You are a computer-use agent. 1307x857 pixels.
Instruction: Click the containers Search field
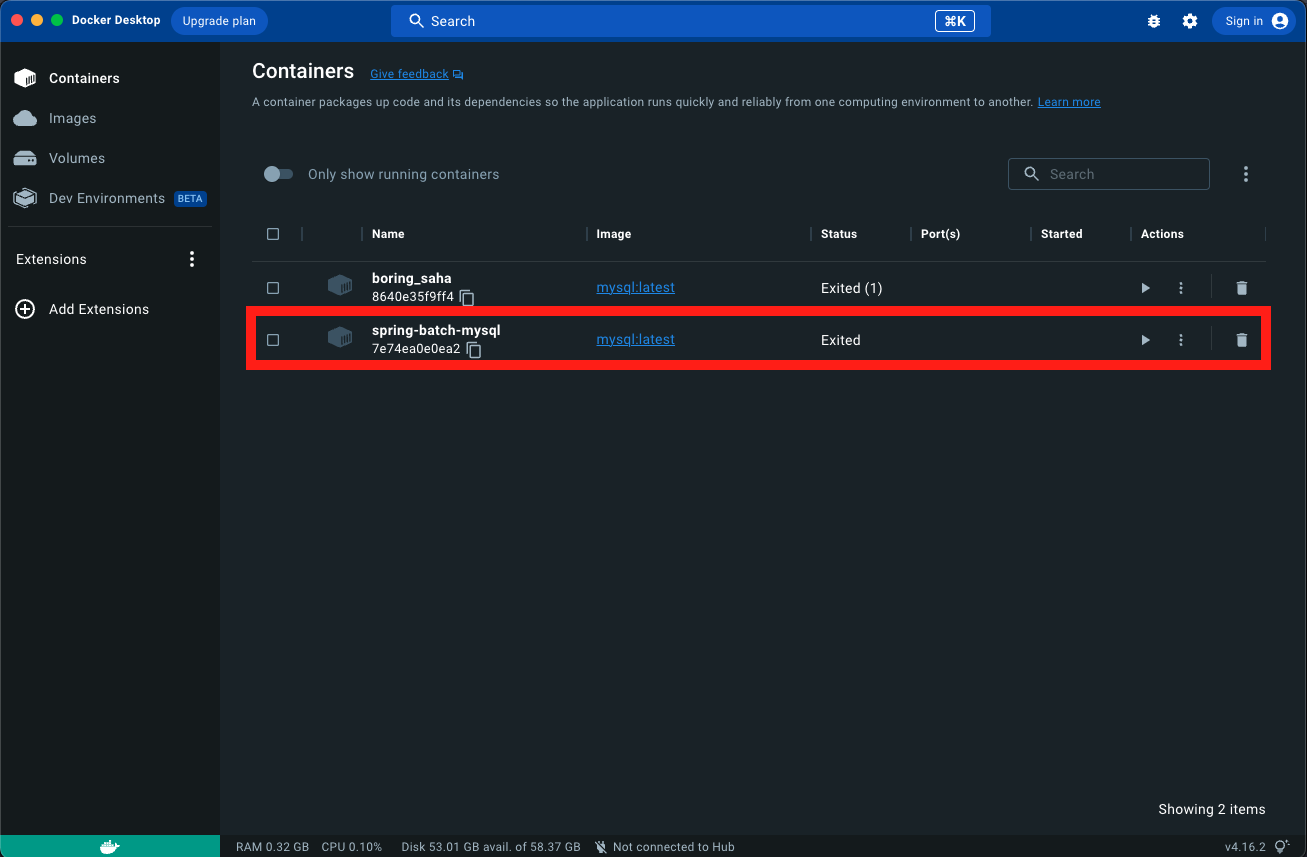[1109, 174]
